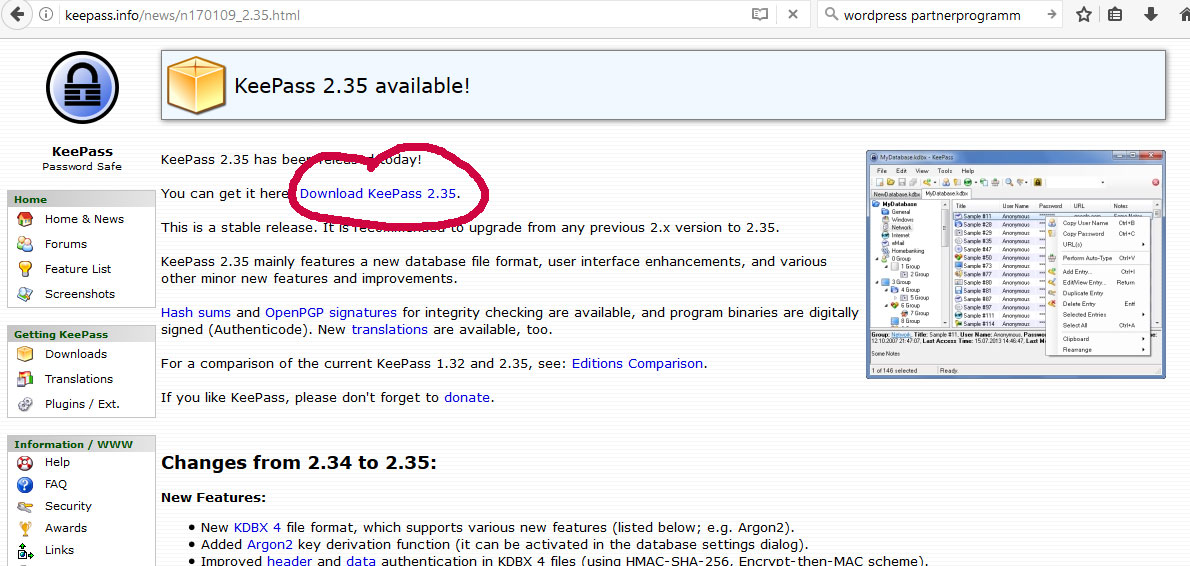Open the Links sidebar entry
1190x566 pixels.
click(x=59, y=550)
